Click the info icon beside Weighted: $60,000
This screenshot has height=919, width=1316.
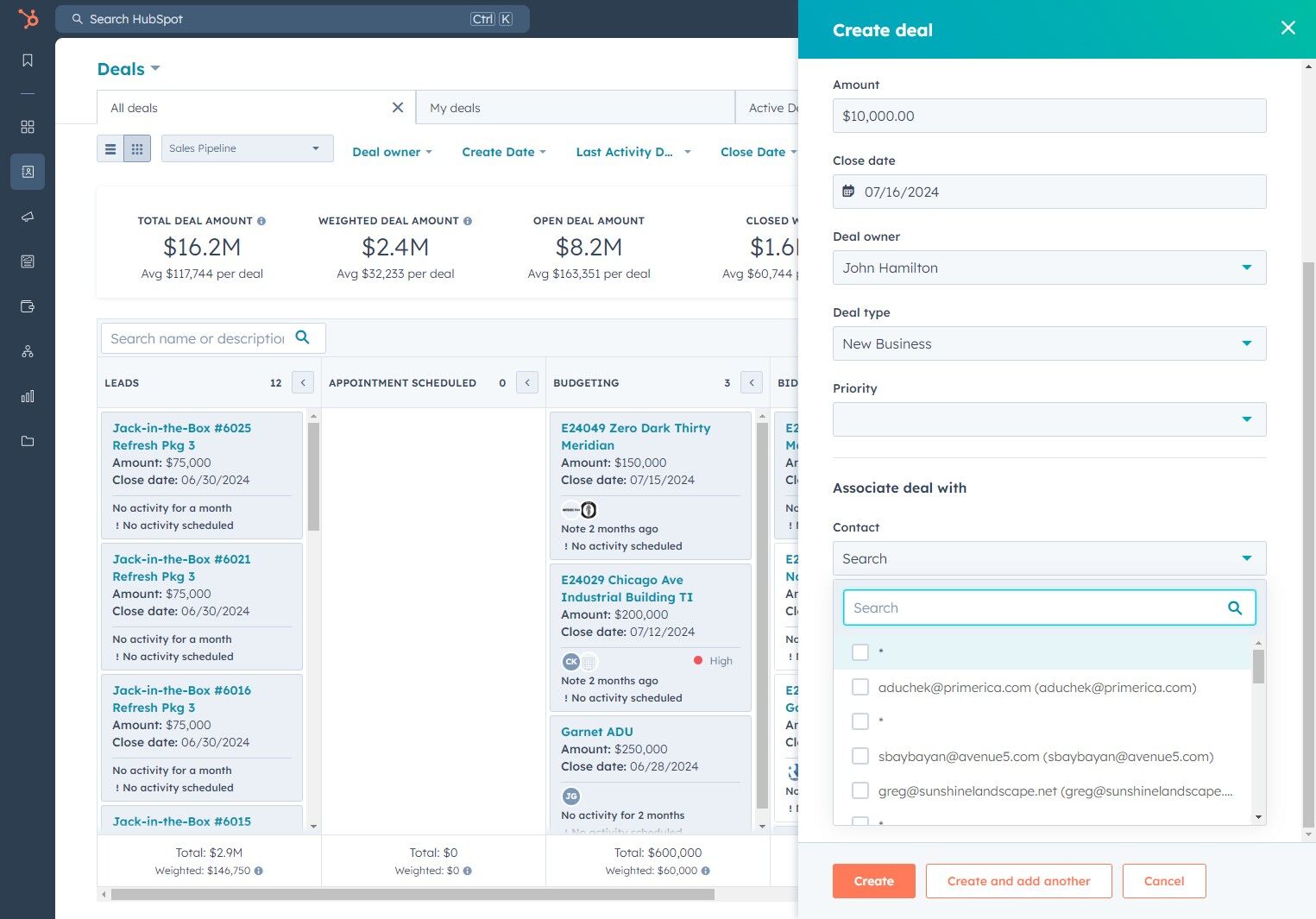point(706,871)
